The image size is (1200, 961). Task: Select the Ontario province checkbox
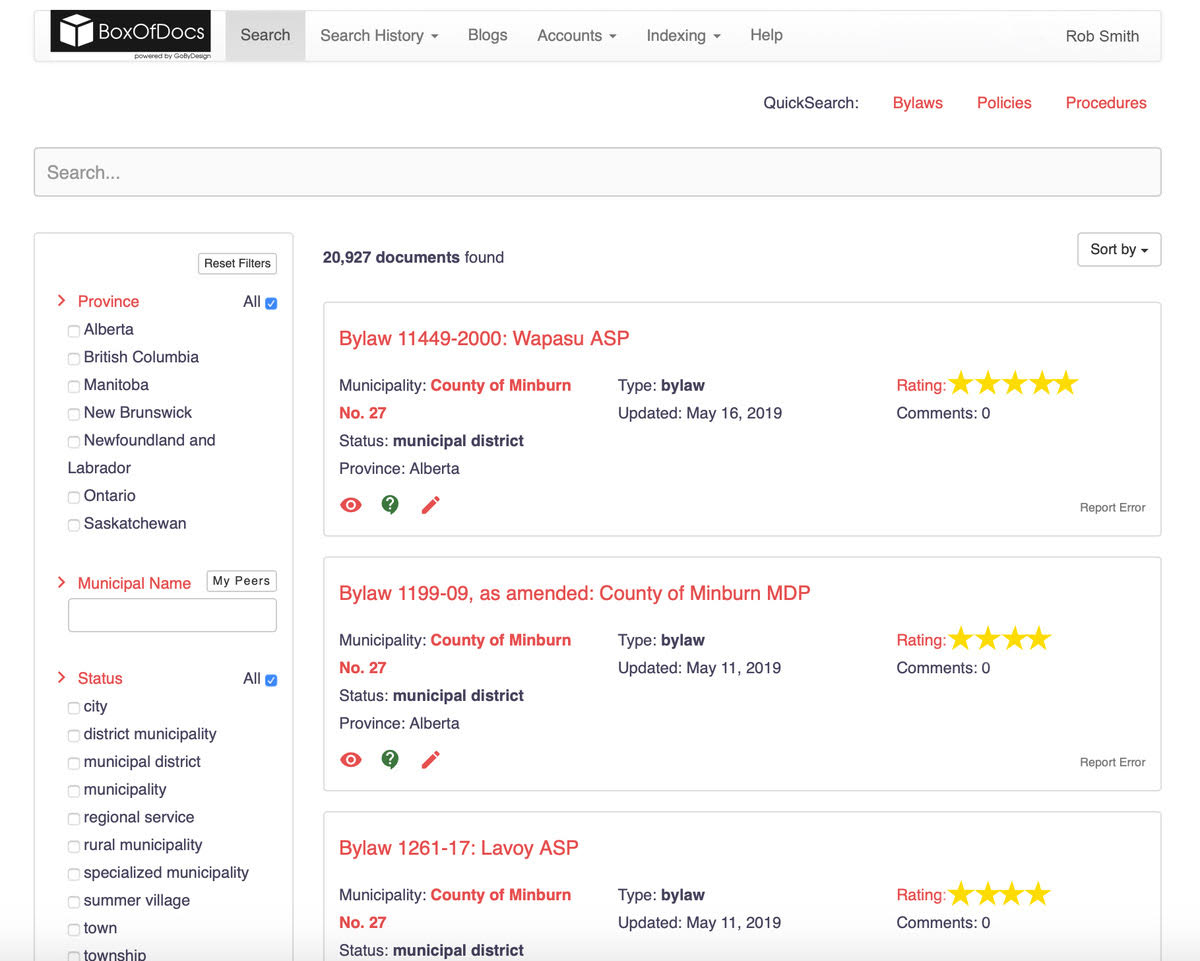tap(74, 497)
